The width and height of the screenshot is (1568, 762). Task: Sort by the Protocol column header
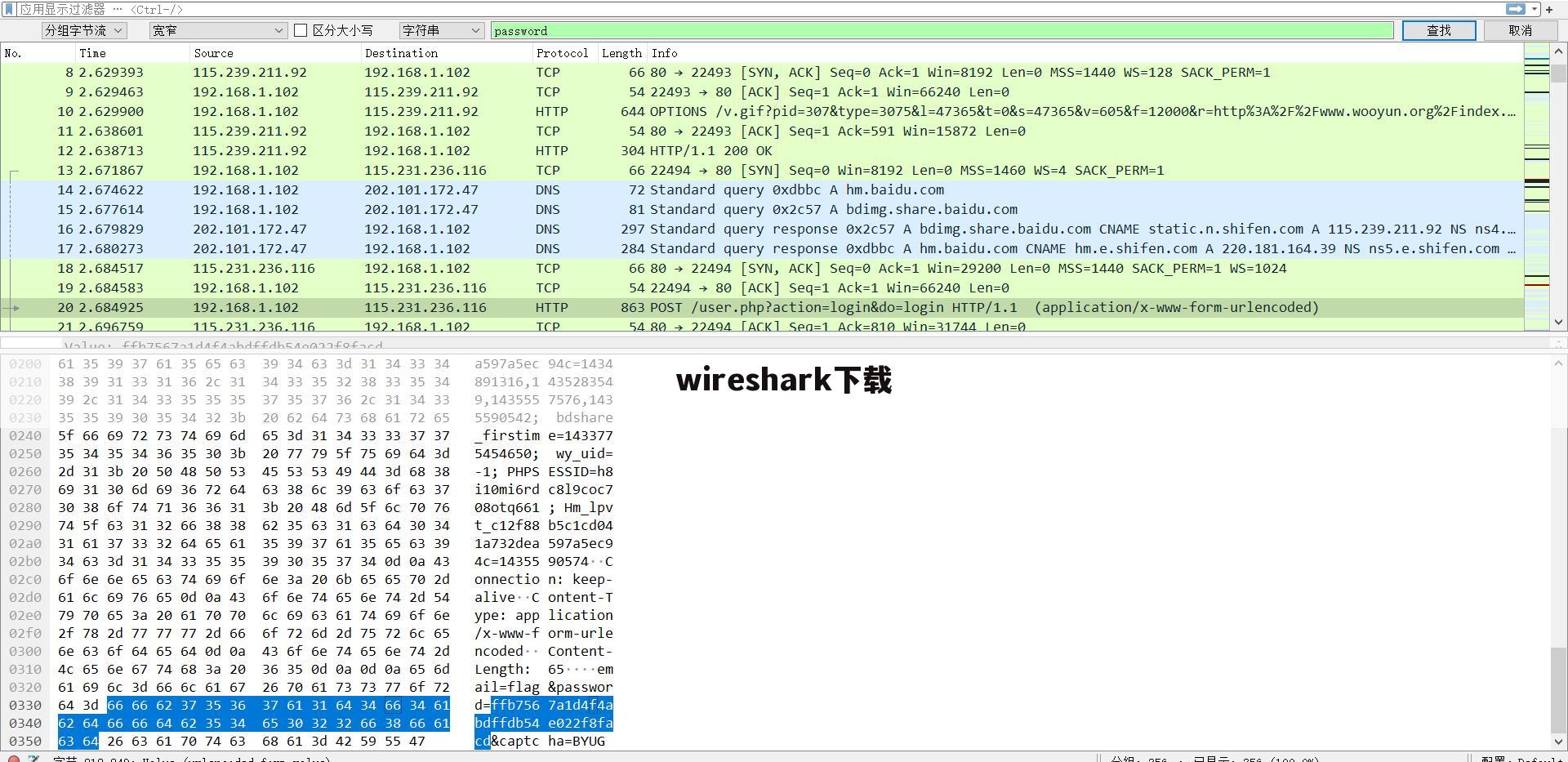click(565, 53)
